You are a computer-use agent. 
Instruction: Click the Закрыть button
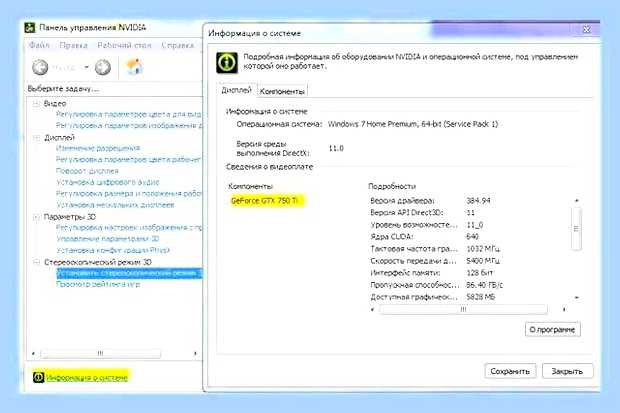pos(567,371)
